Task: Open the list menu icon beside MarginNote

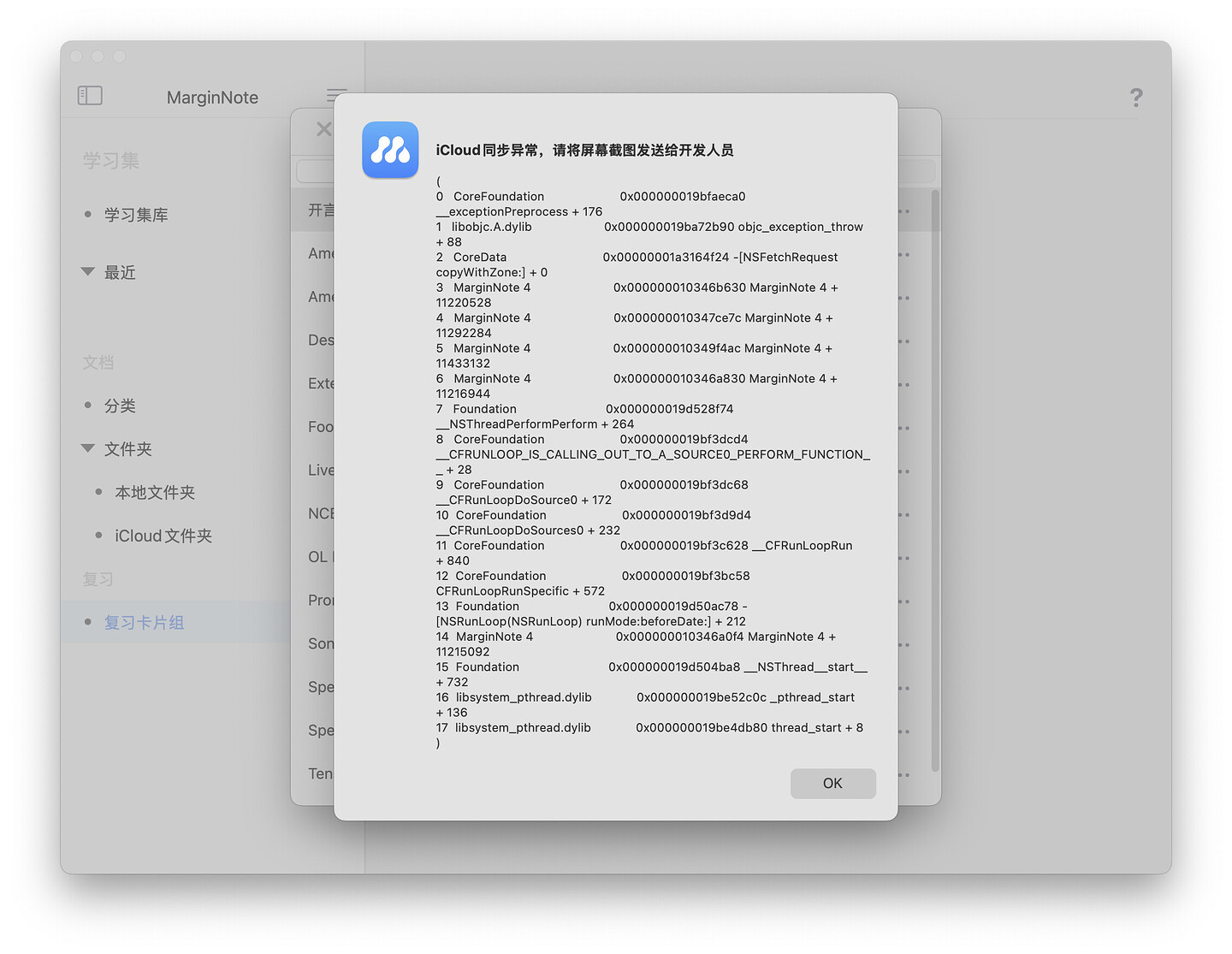Action: tap(336, 95)
